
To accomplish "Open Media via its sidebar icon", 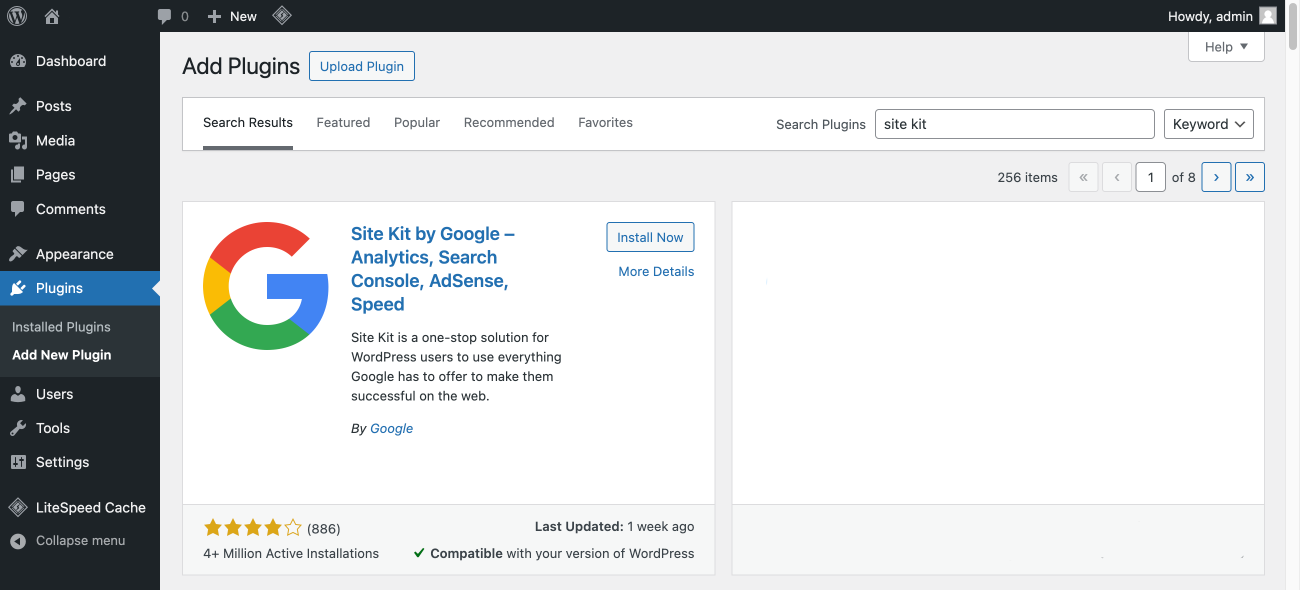I will (20, 140).
